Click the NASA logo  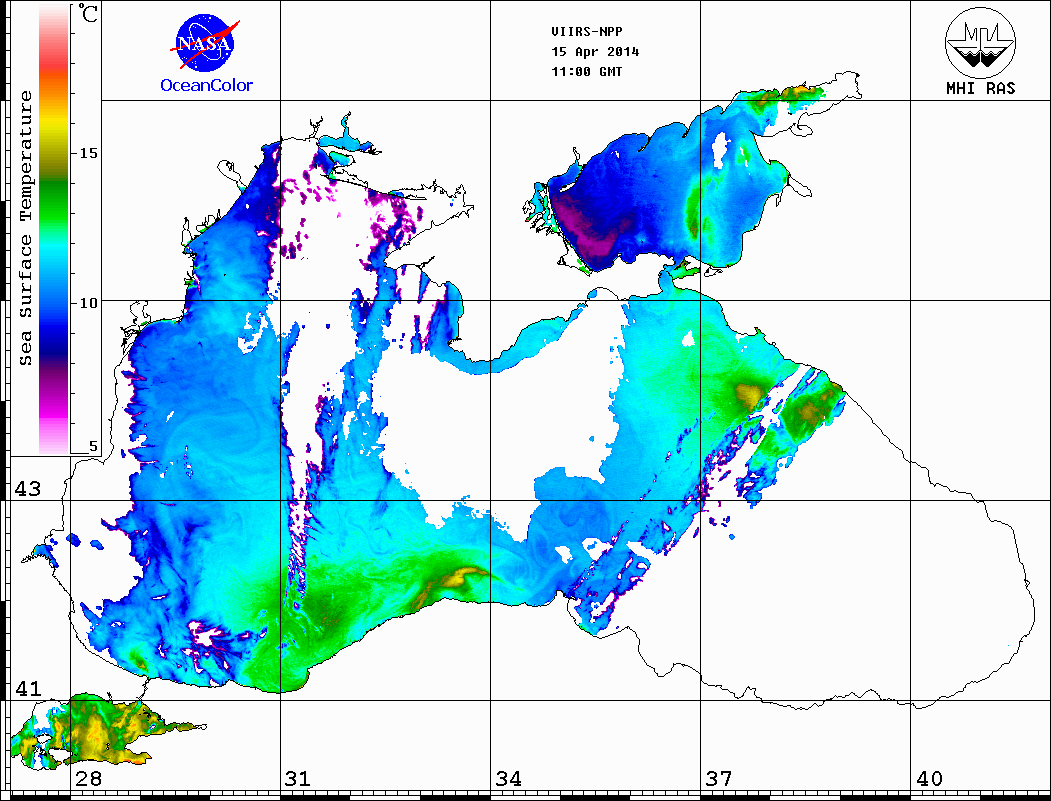tap(204, 44)
